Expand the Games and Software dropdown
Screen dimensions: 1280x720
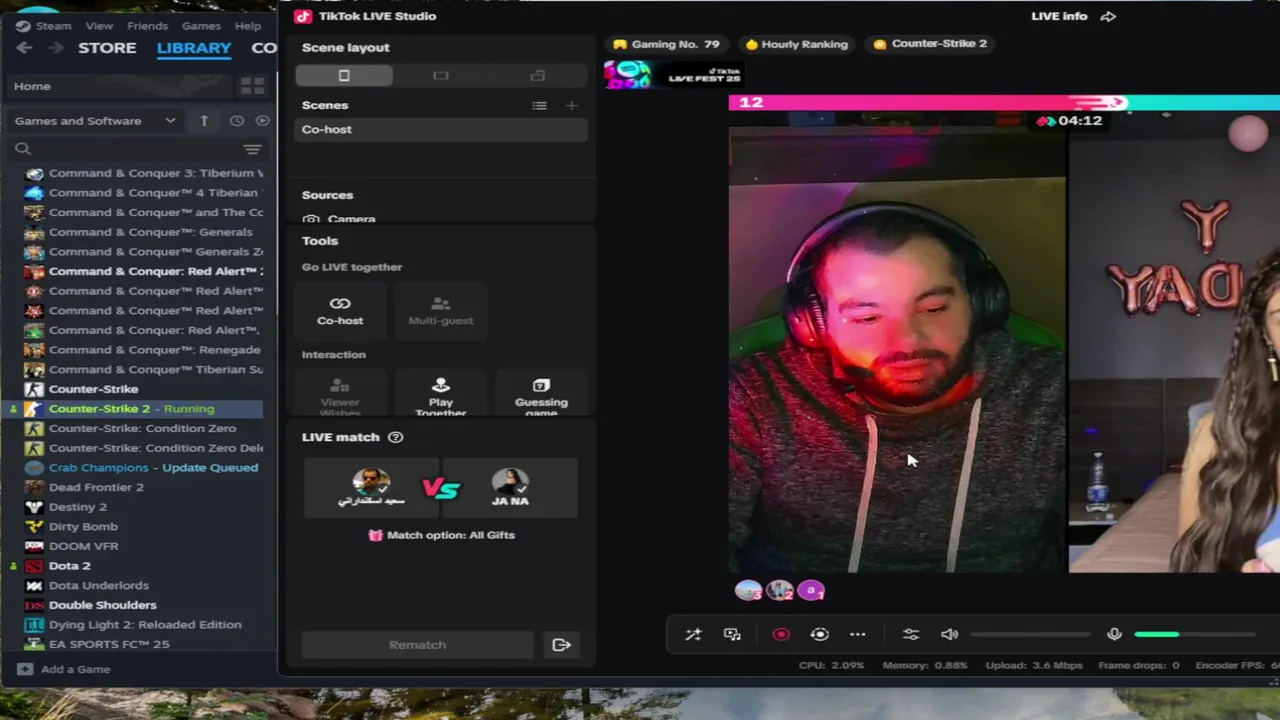pyautogui.click(x=94, y=121)
